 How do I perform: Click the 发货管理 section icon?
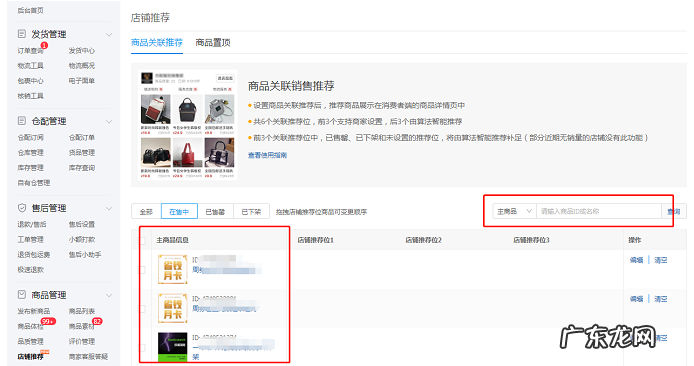tap(22, 34)
